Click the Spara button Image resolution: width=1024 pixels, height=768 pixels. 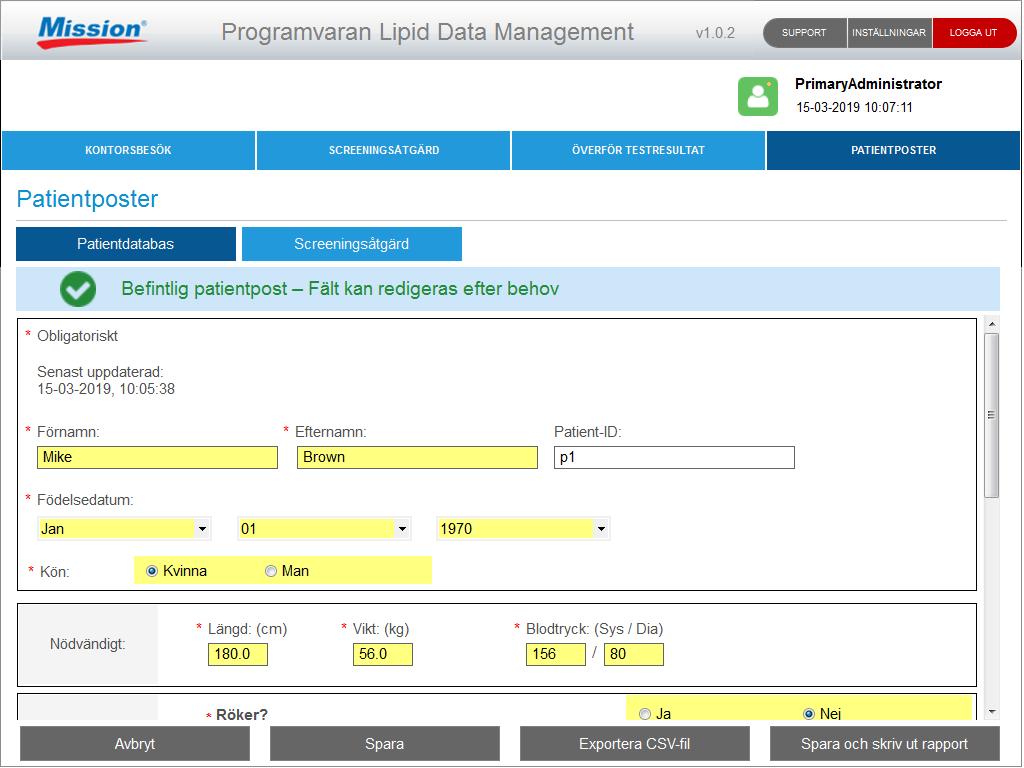385,744
